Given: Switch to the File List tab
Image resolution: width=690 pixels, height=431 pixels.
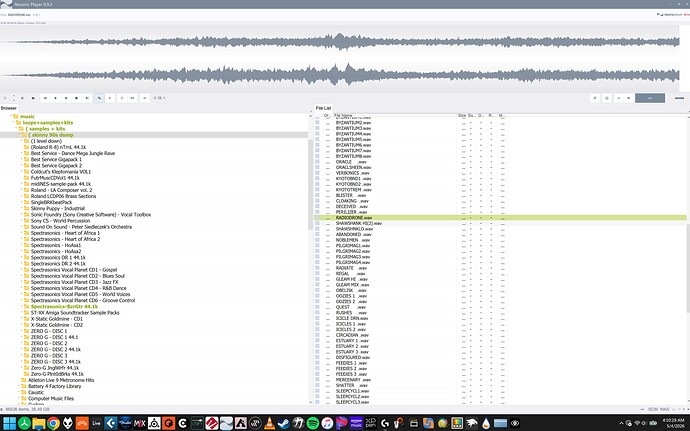Looking at the screenshot, I should tap(323, 108).
